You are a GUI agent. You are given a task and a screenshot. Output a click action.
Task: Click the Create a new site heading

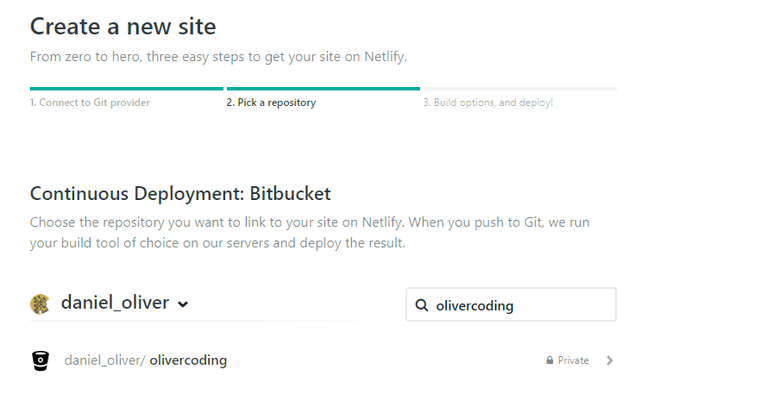[x=123, y=26]
